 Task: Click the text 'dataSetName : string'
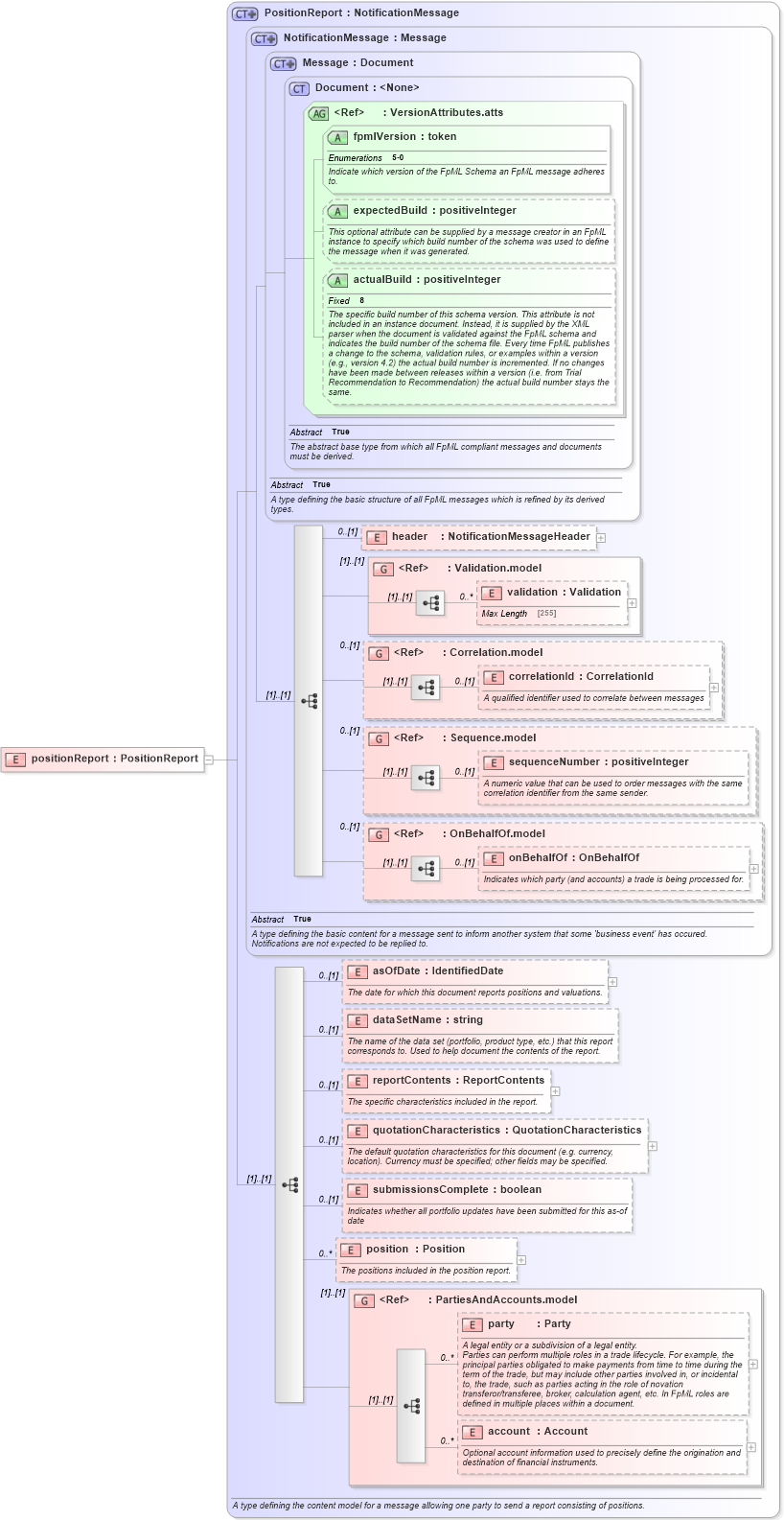click(427, 1020)
